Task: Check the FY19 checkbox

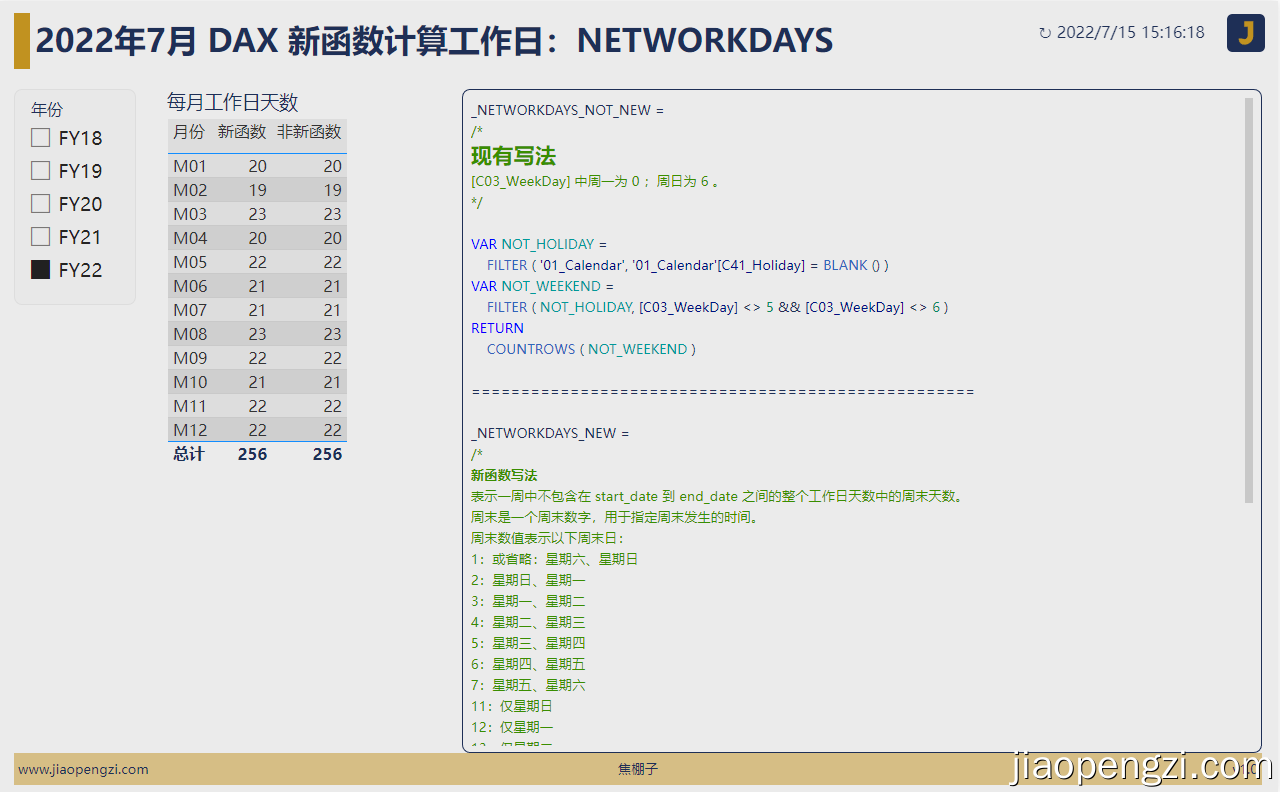Action: pyautogui.click(x=40, y=171)
